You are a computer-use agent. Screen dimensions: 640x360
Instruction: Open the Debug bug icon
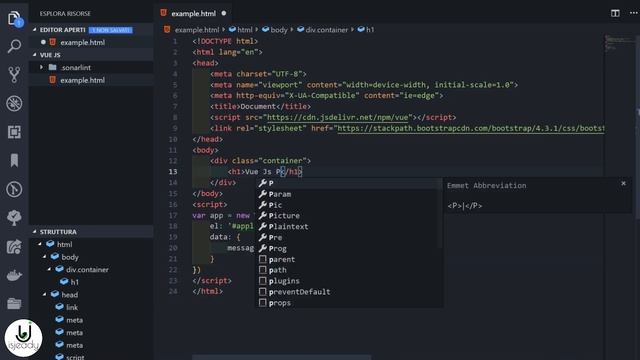click(14, 103)
